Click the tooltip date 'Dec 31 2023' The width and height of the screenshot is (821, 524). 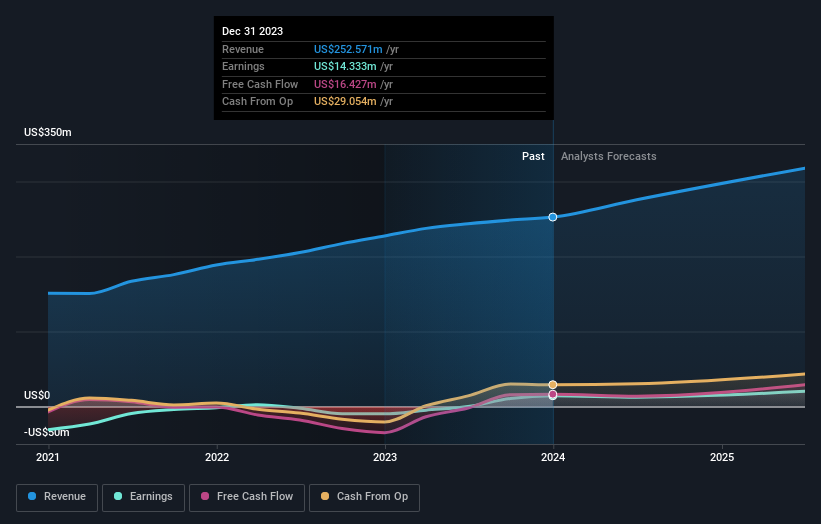click(252, 31)
